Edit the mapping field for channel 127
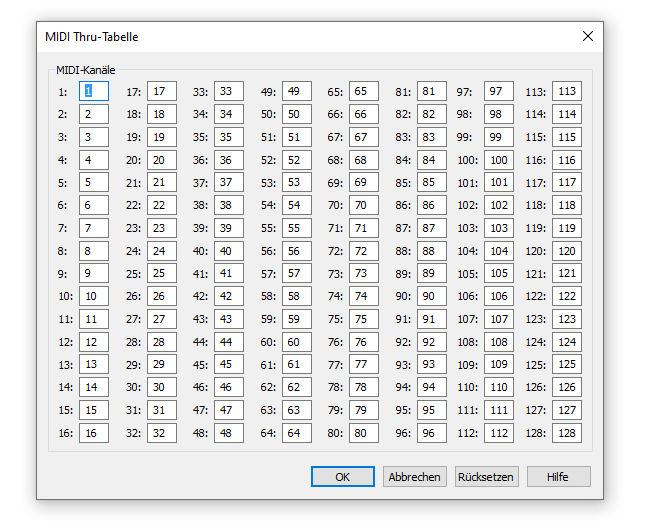The image size is (652, 530). coord(567,410)
